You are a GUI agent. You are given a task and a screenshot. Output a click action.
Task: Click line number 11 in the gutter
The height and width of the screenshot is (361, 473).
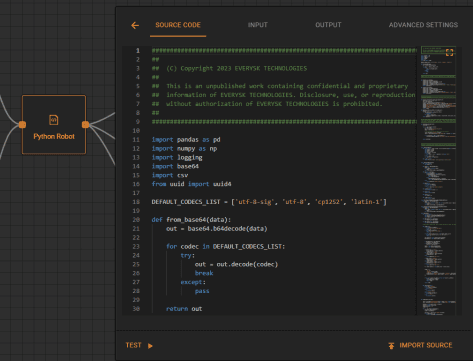[x=136, y=140]
